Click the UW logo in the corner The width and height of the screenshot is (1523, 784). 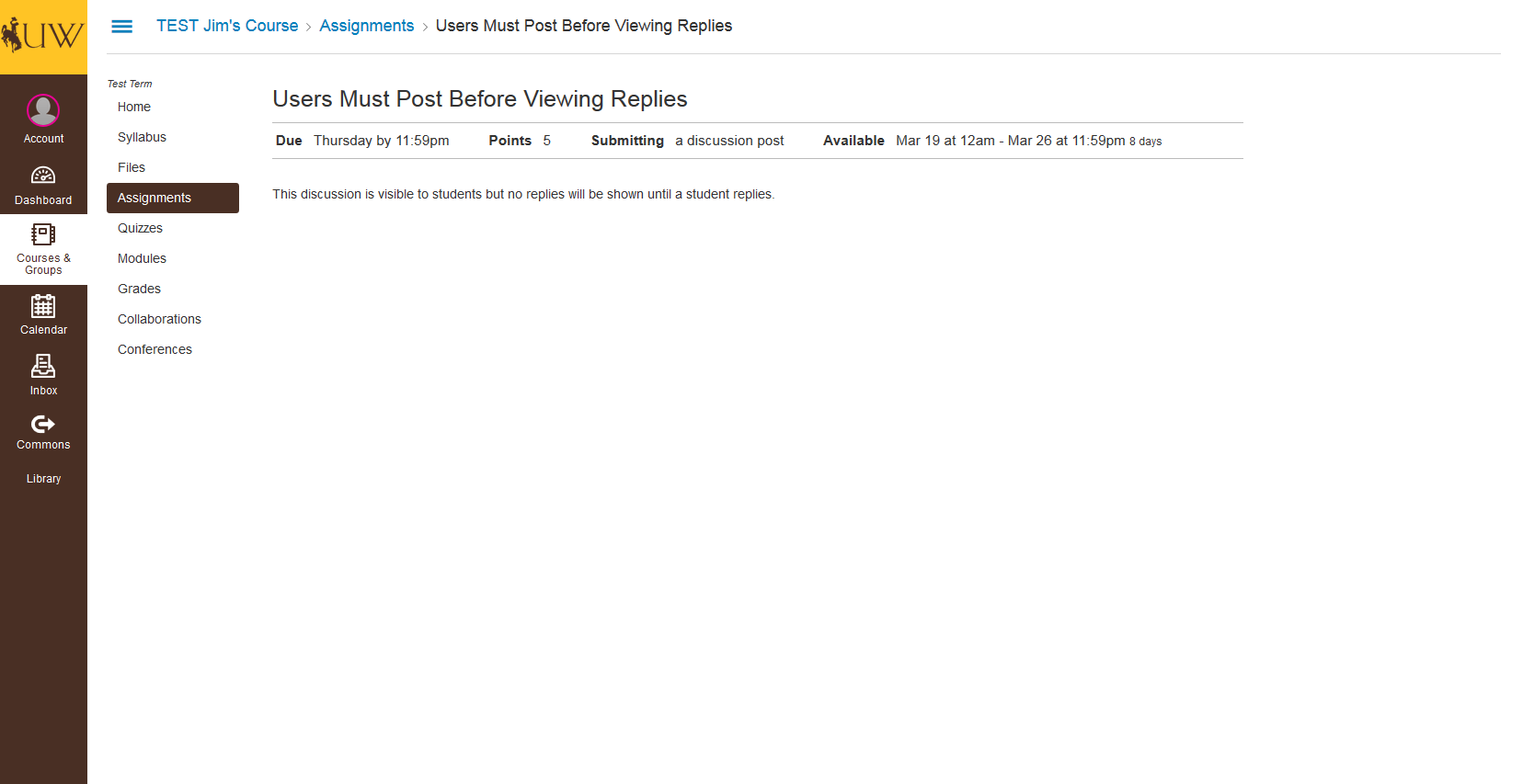point(43,37)
